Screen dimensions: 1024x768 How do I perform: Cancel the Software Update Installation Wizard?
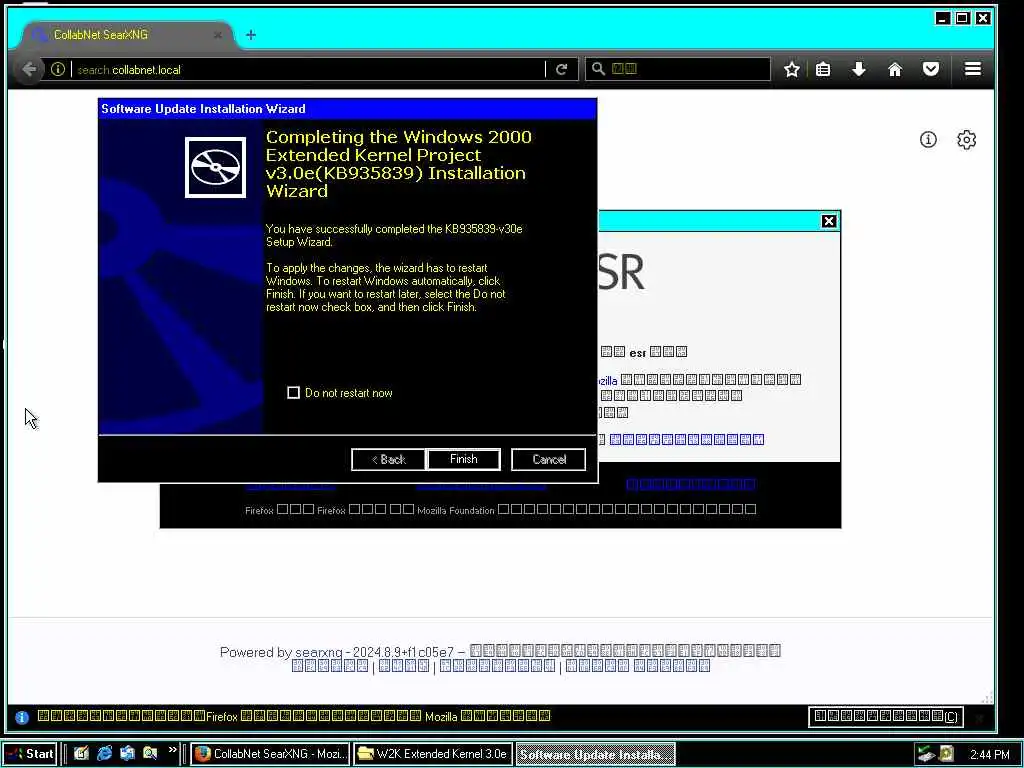549,459
